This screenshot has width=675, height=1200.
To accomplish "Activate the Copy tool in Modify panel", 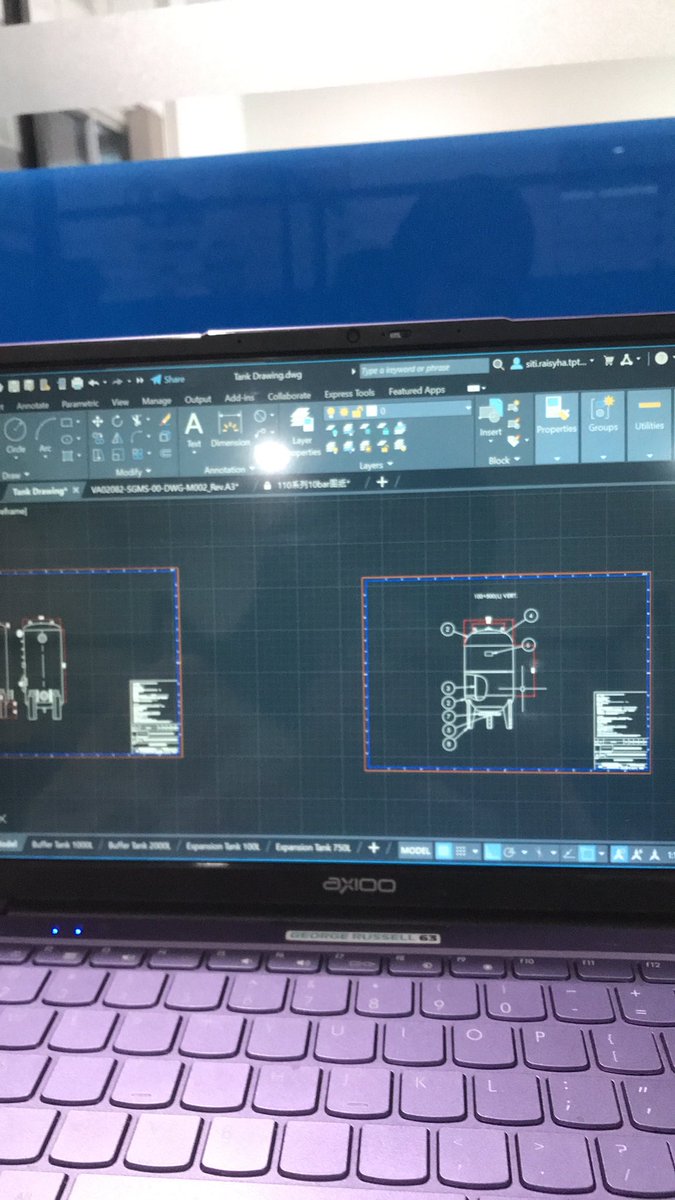I will (x=98, y=437).
